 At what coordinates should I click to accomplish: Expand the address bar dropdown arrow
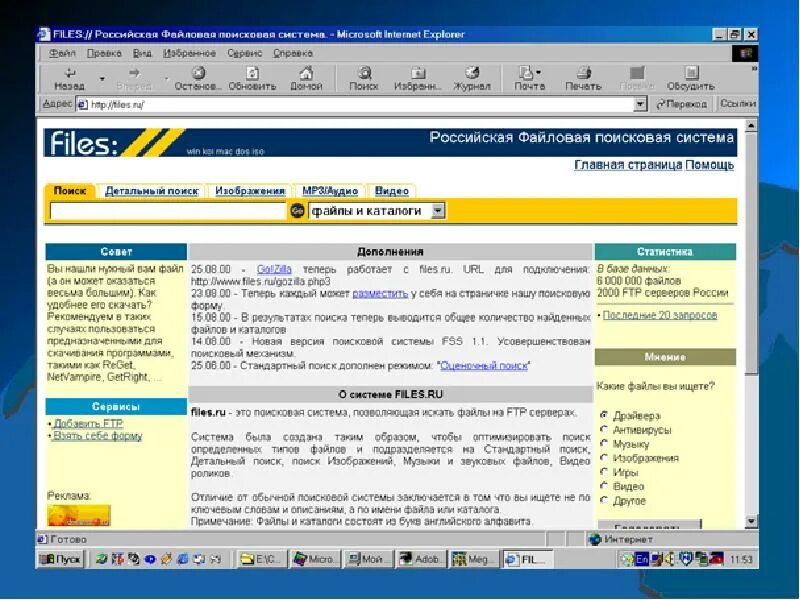(640, 104)
